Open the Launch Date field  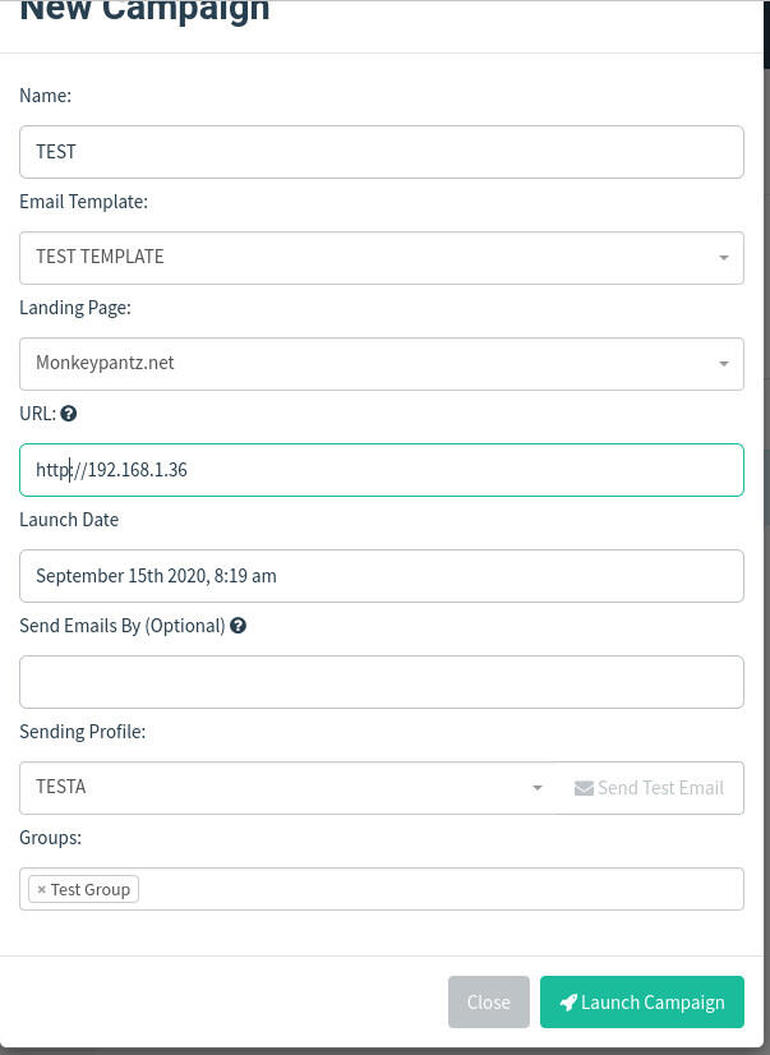point(381,576)
